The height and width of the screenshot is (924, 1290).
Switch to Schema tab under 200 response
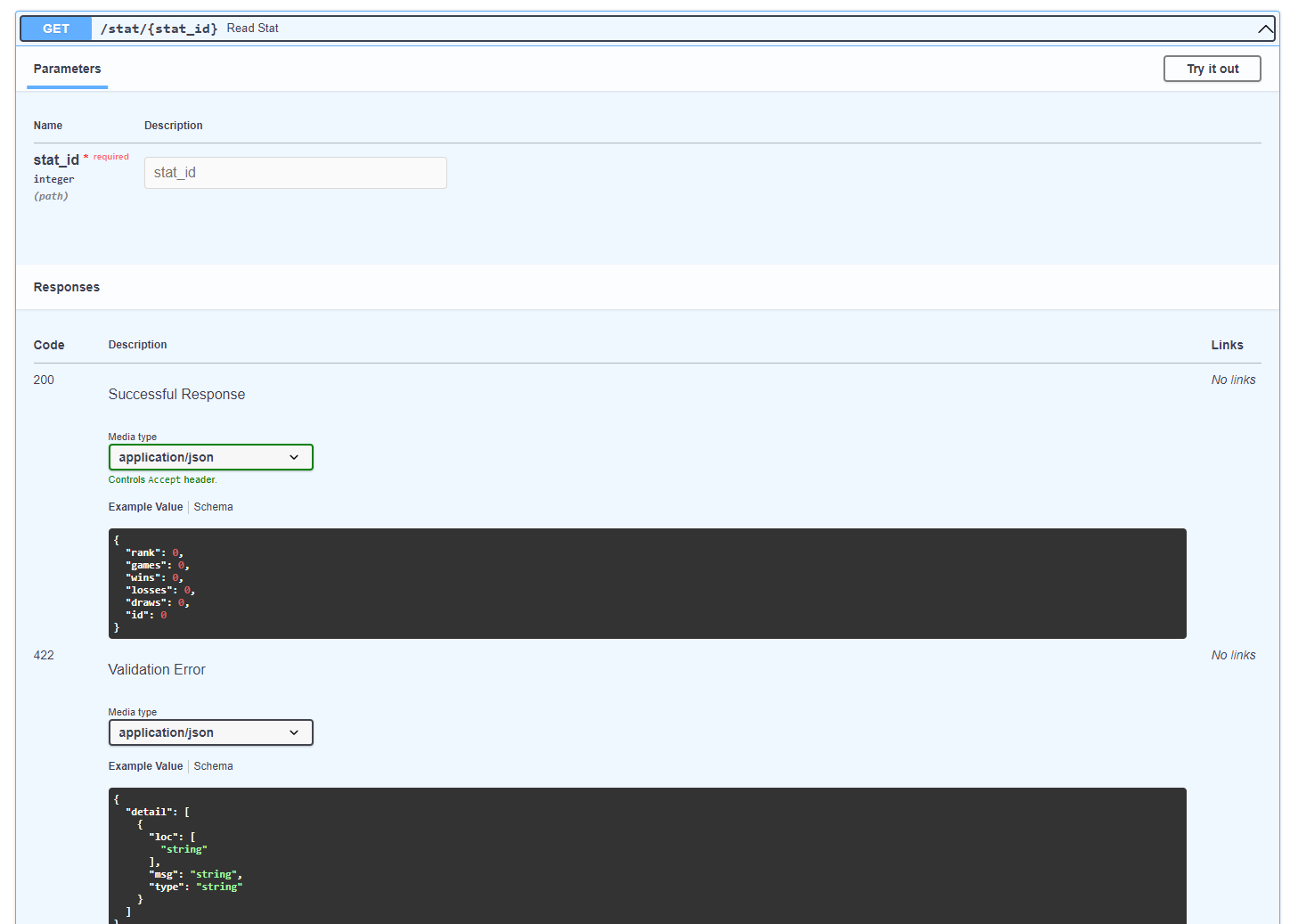(213, 507)
